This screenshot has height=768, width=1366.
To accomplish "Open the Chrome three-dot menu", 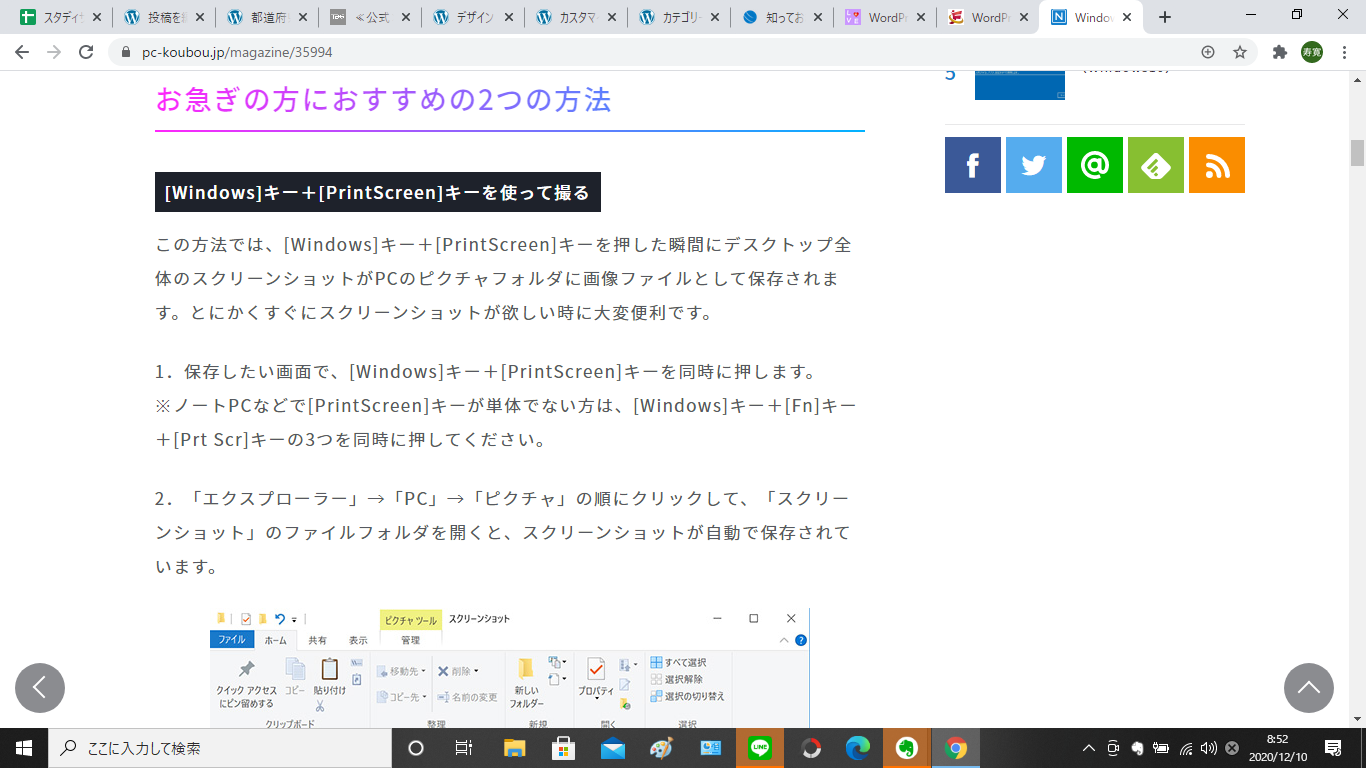I will 1344,52.
